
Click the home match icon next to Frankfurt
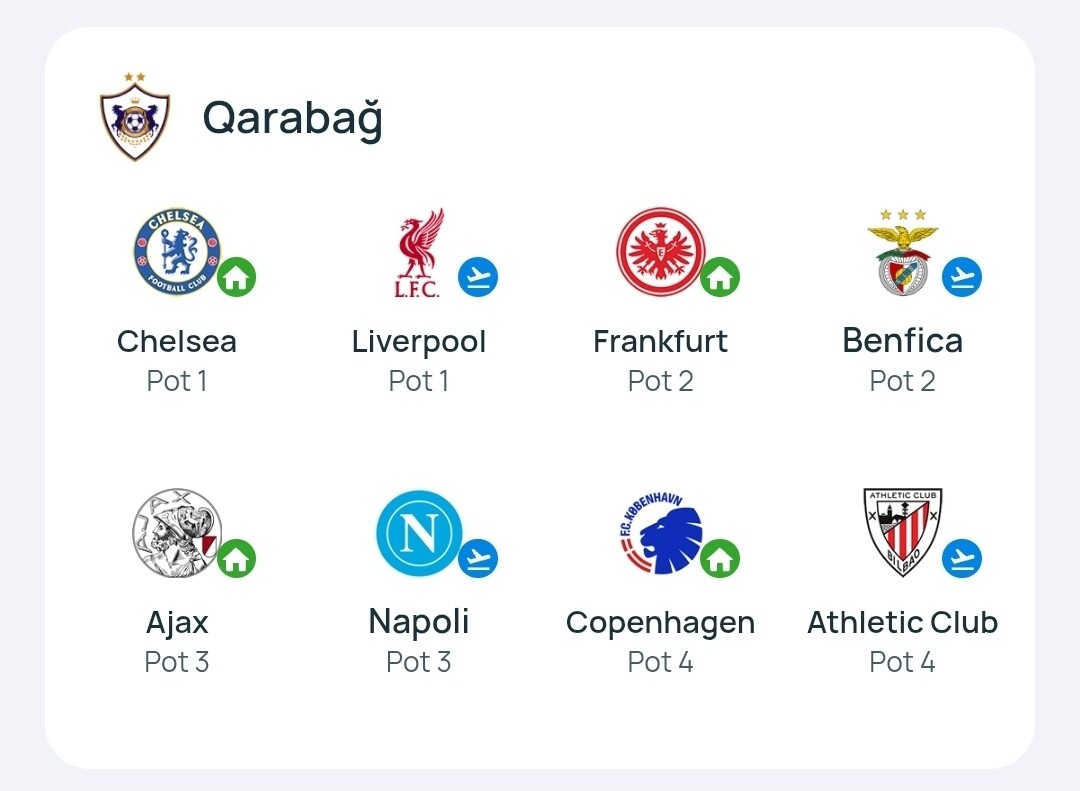coord(720,277)
